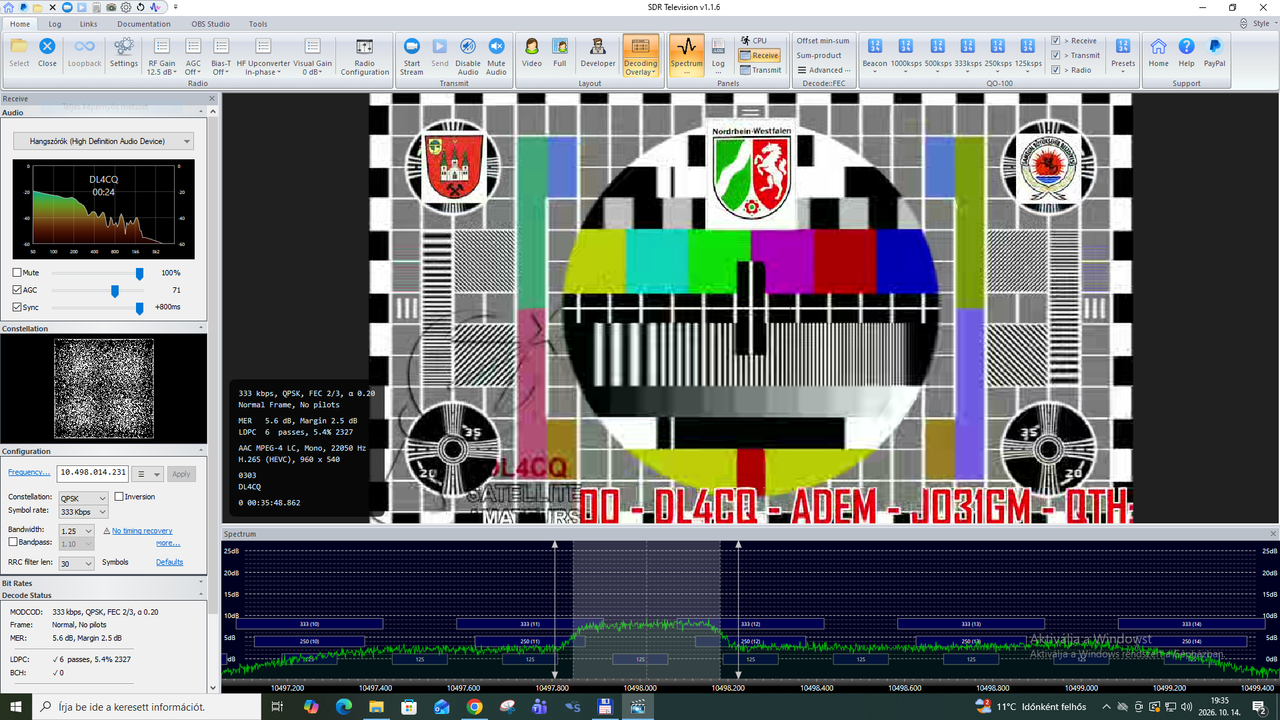The width and height of the screenshot is (1280, 720).
Task: Toggle the Mute checkbox in the Audio panel
Action: [17, 273]
